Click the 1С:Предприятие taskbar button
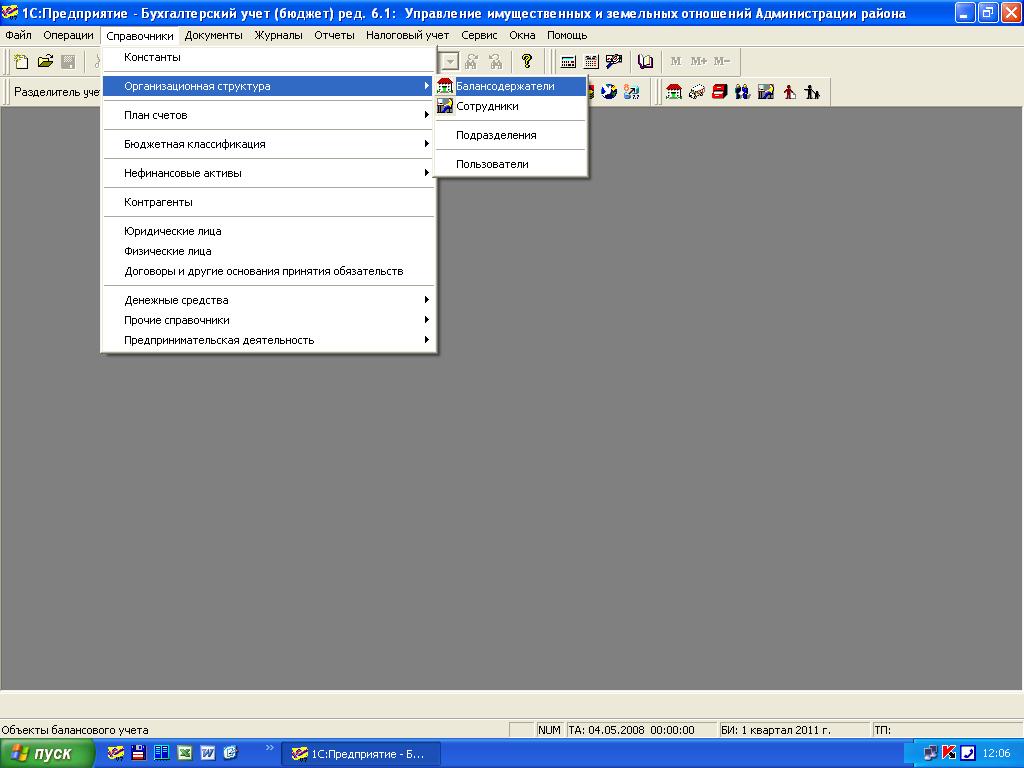Screen dimensions: 1024x768 coord(361,754)
